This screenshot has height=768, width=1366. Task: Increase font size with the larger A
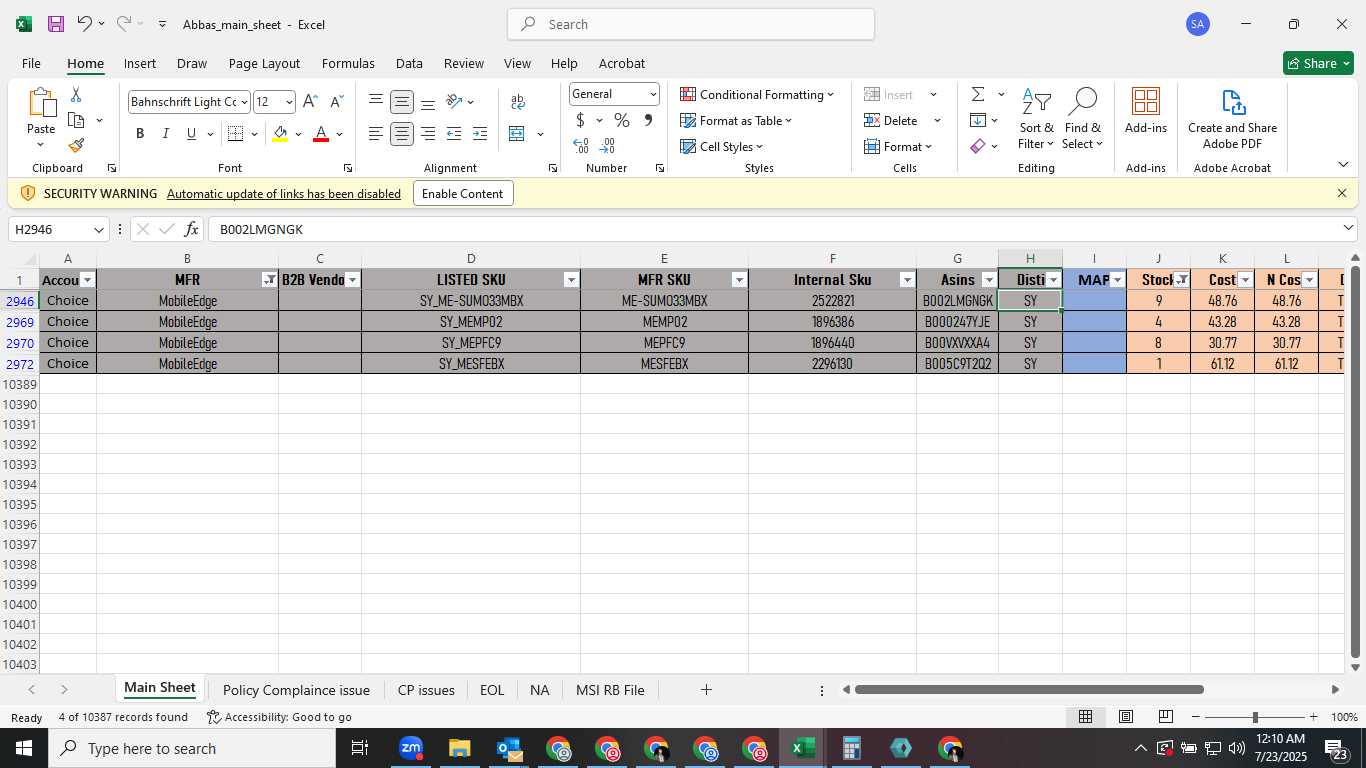pos(310,102)
